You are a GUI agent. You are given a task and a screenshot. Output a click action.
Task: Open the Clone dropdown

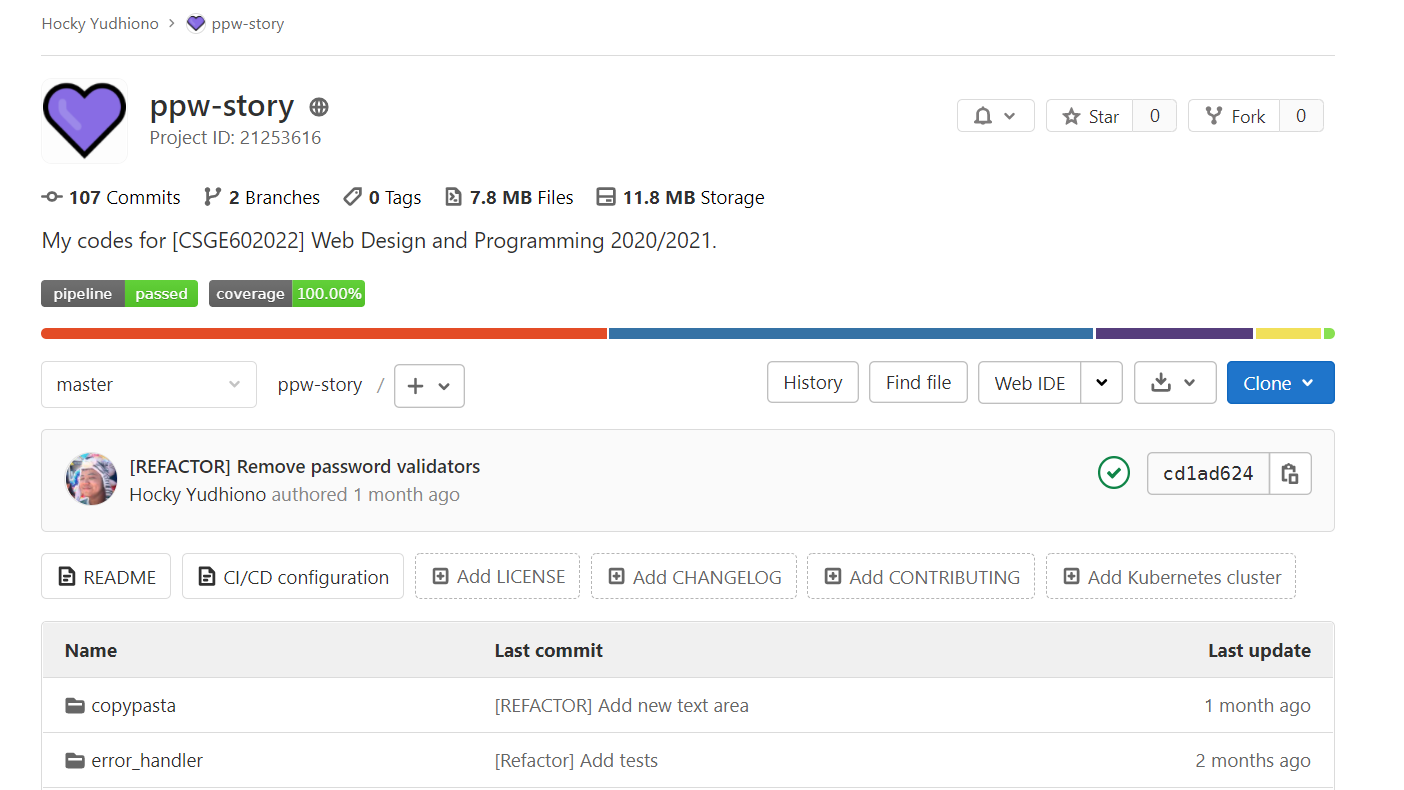(1279, 383)
